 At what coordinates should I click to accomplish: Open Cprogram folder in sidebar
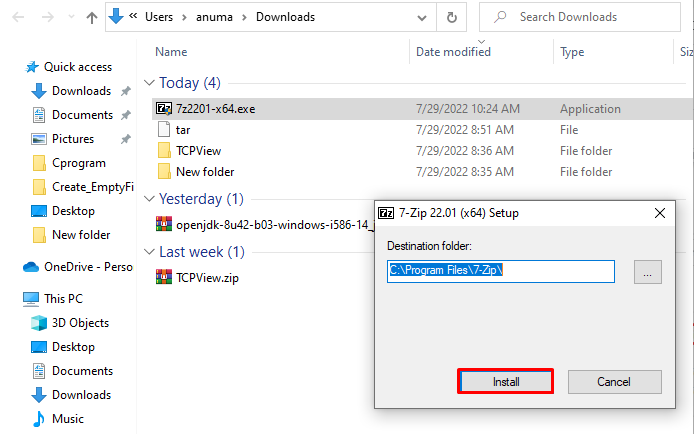click(x=79, y=163)
